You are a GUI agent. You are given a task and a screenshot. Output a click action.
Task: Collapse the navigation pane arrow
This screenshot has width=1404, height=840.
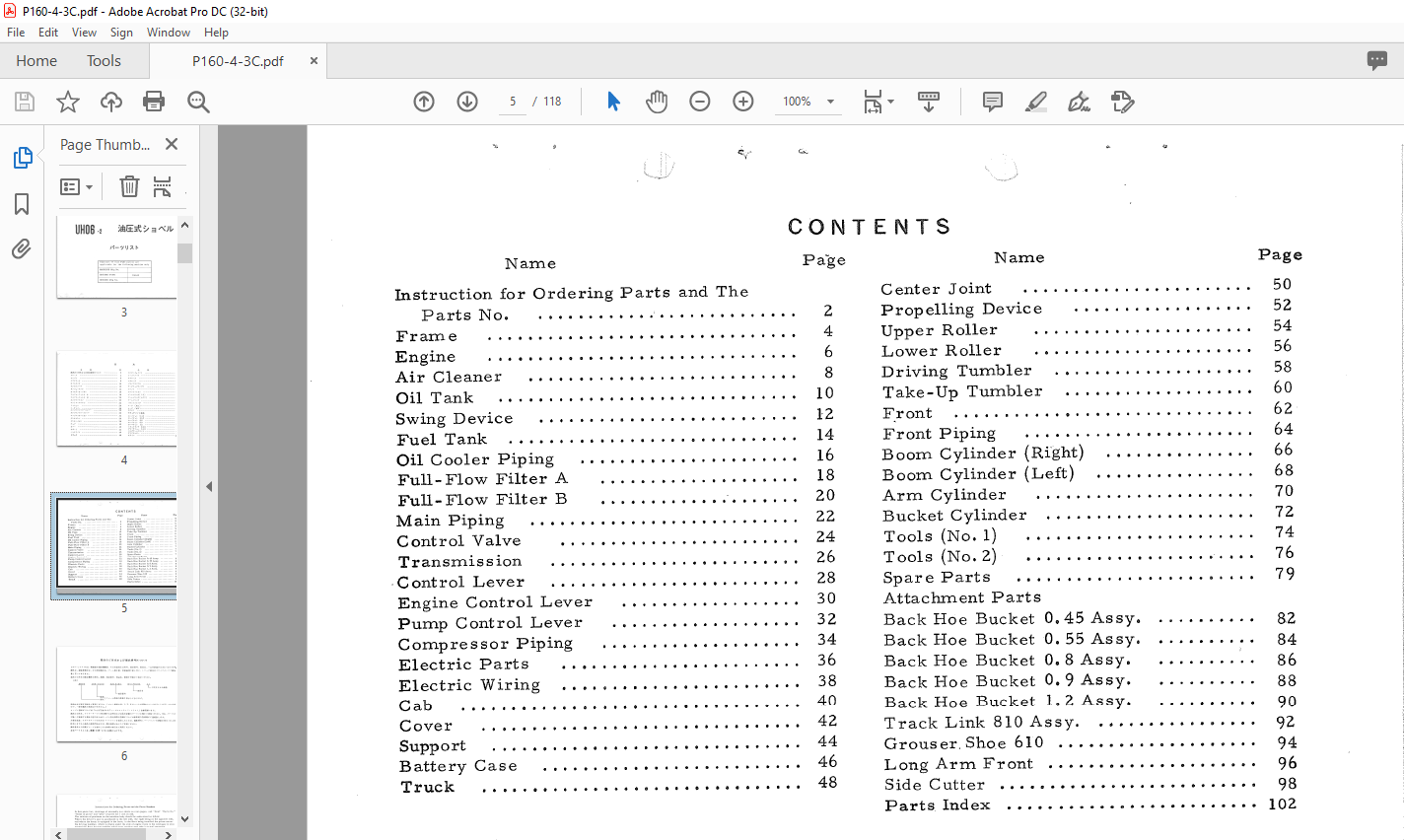tap(209, 486)
